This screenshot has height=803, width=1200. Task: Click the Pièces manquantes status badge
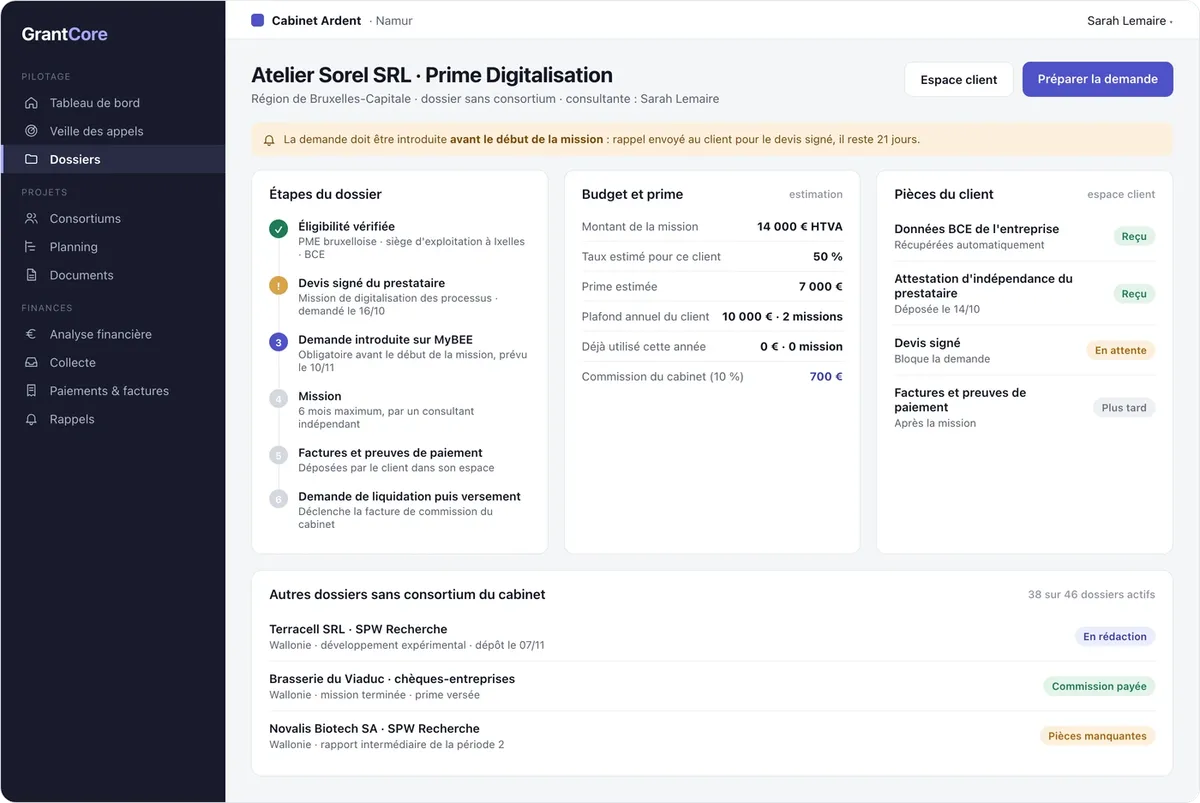pyautogui.click(x=1097, y=736)
